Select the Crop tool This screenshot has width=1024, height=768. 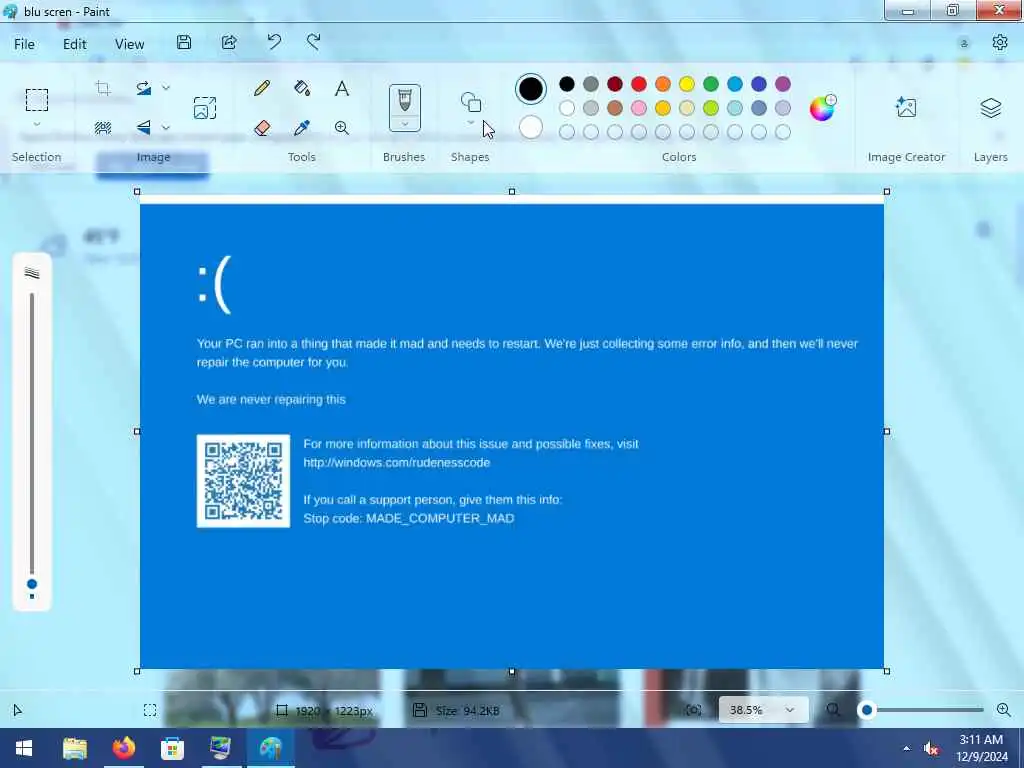103,88
